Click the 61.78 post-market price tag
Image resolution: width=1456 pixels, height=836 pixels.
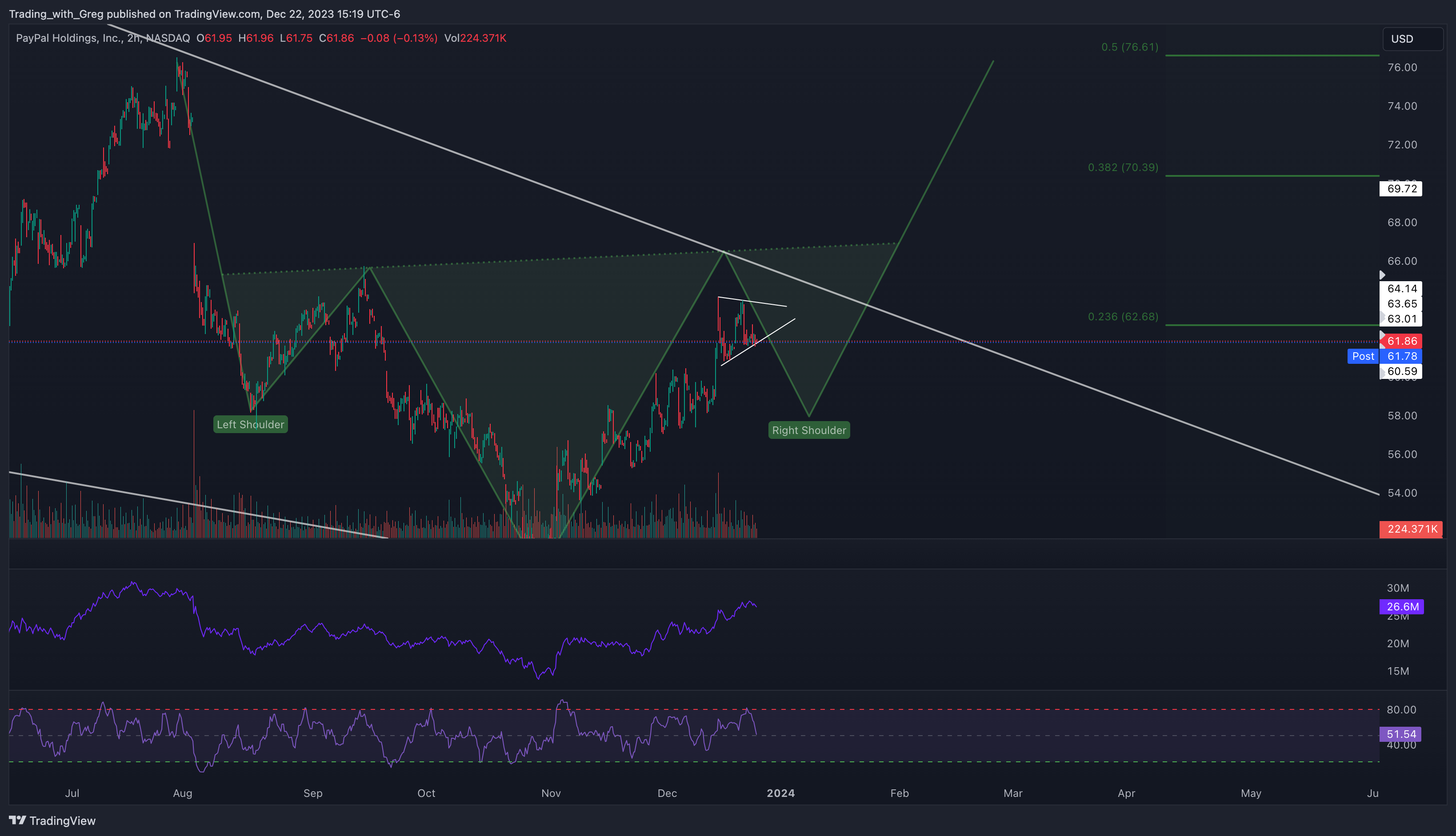pos(1401,356)
